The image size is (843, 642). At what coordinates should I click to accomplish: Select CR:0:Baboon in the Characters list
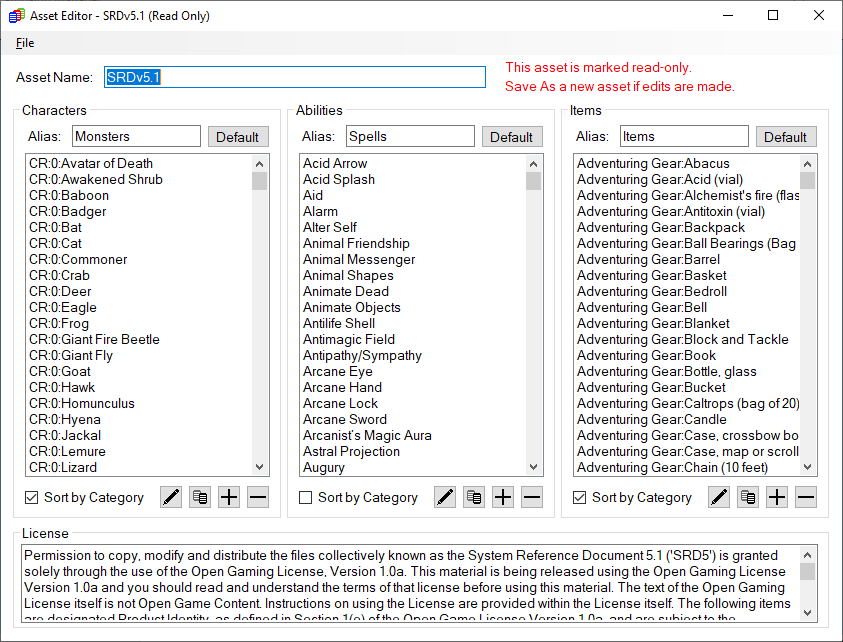[139, 196]
